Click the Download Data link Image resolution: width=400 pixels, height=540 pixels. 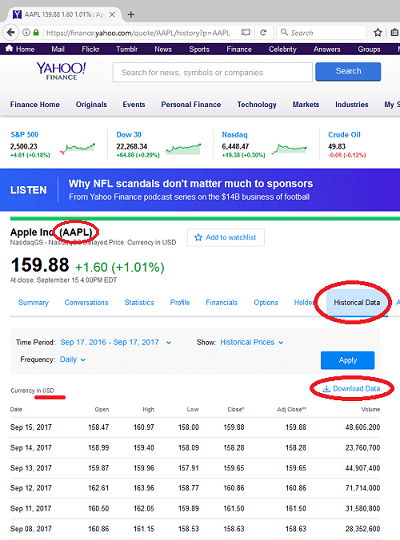tap(351, 389)
